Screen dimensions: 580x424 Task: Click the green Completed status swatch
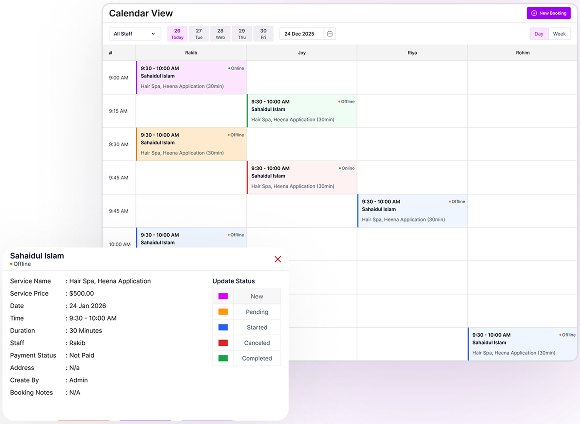[223, 358]
